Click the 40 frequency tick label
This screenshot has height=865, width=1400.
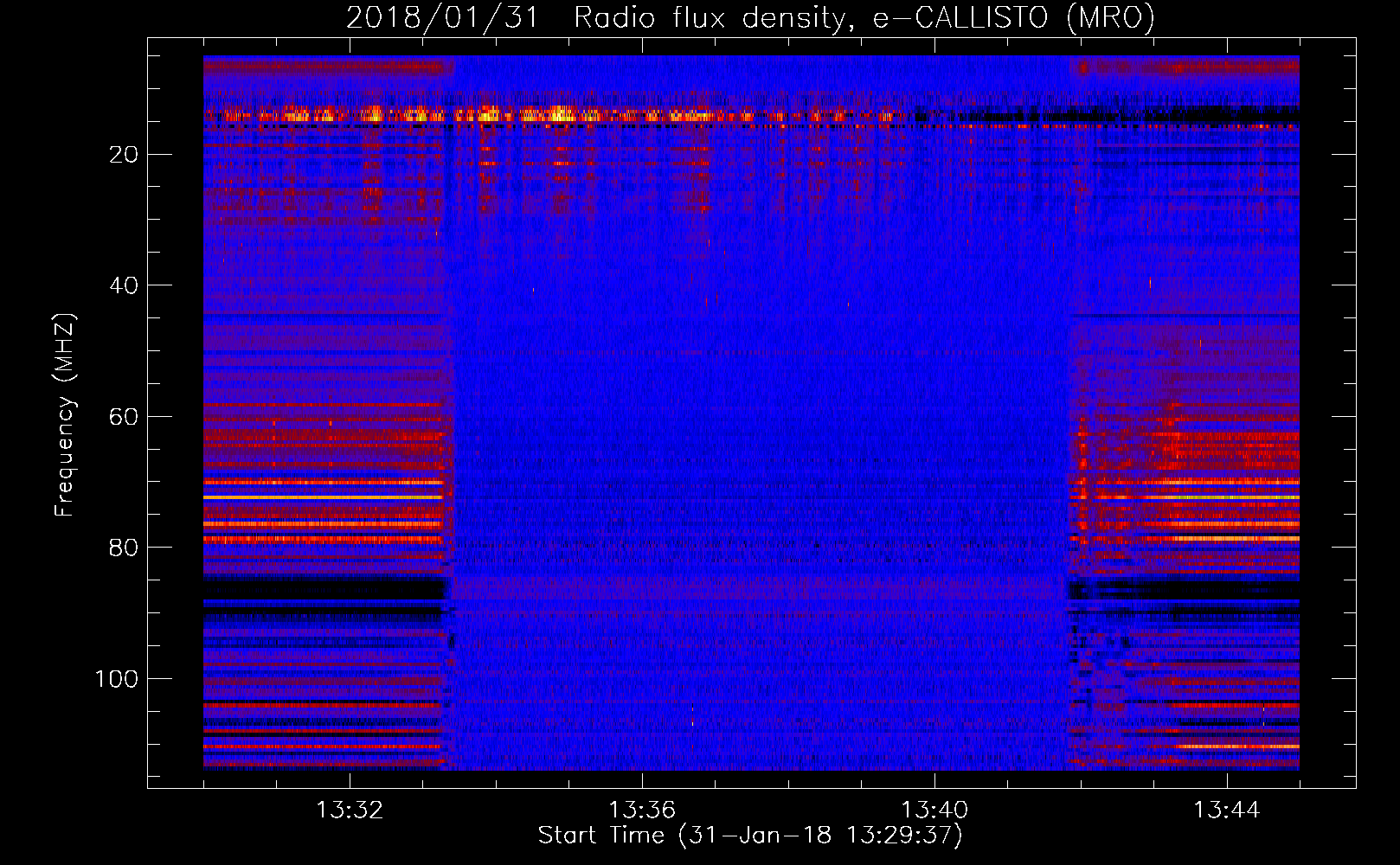(124, 285)
